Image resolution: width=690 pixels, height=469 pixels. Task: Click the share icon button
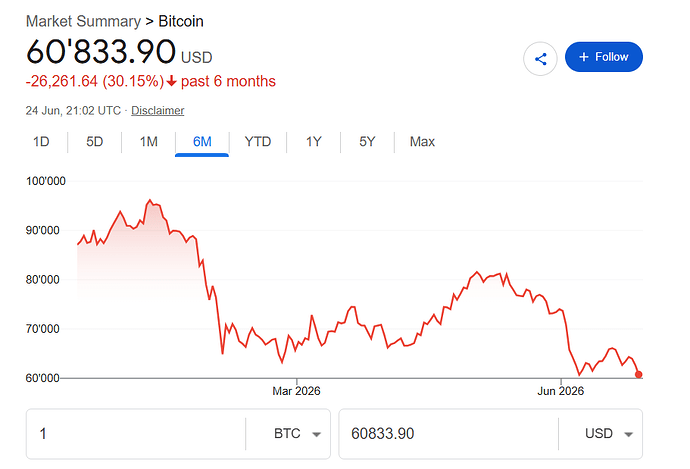coord(540,59)
